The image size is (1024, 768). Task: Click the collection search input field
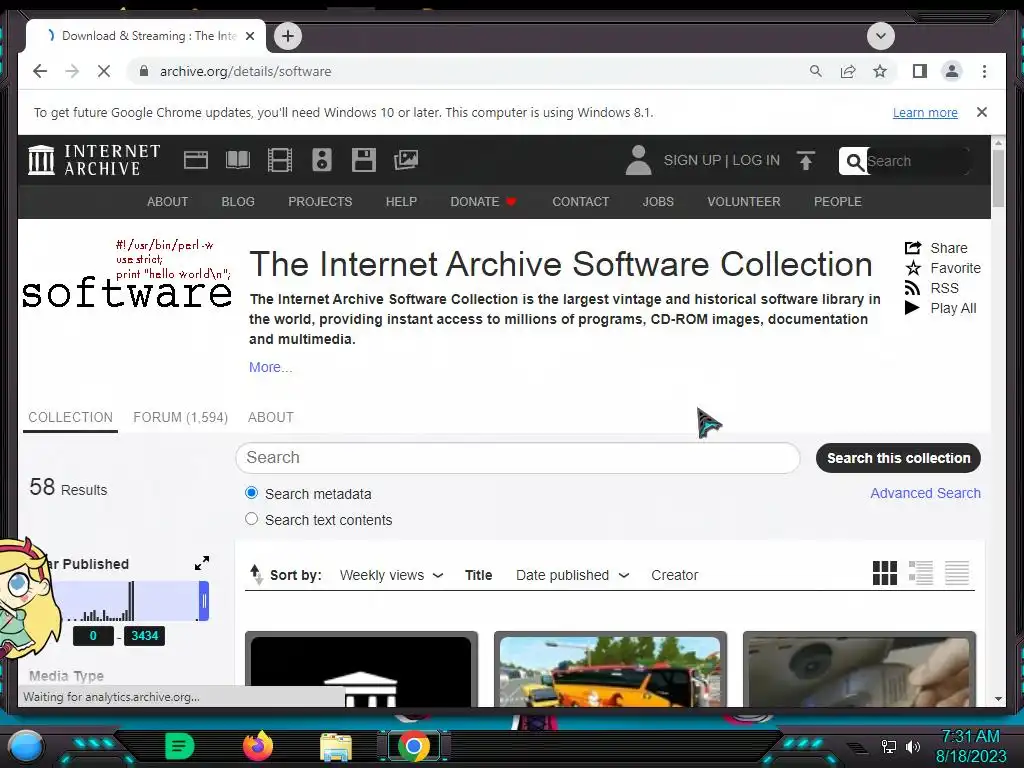click(x=517, y=458)
